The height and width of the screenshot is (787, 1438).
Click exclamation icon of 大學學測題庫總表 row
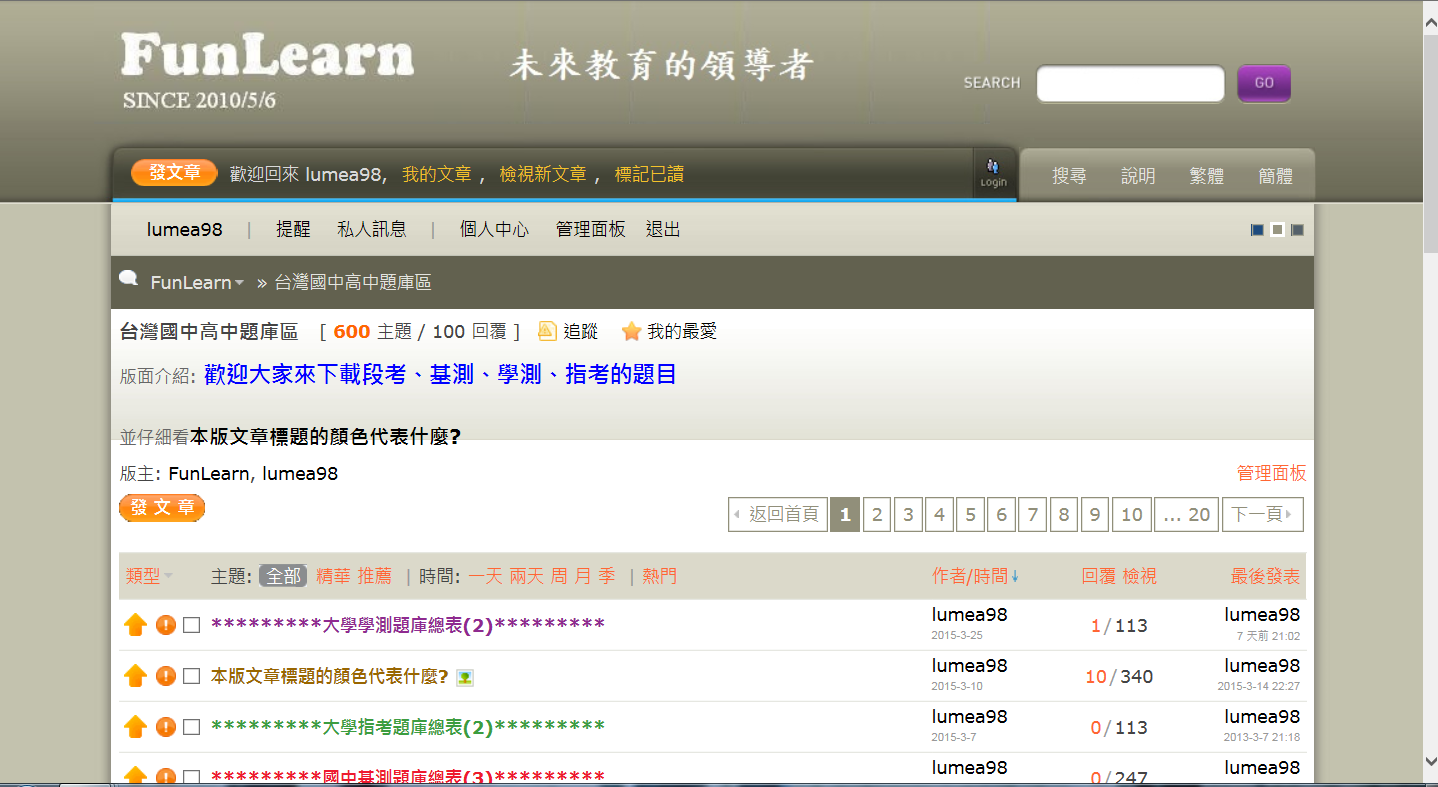166,625
